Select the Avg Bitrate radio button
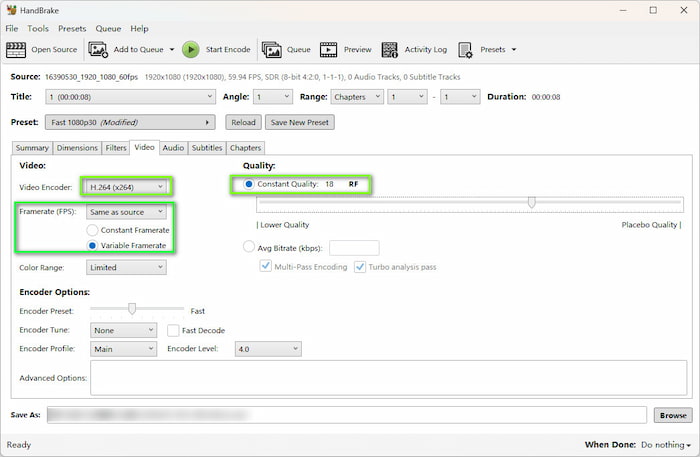The height and width of the screenshot is (457, 700). pyautogui.click(x=249, y=246)
